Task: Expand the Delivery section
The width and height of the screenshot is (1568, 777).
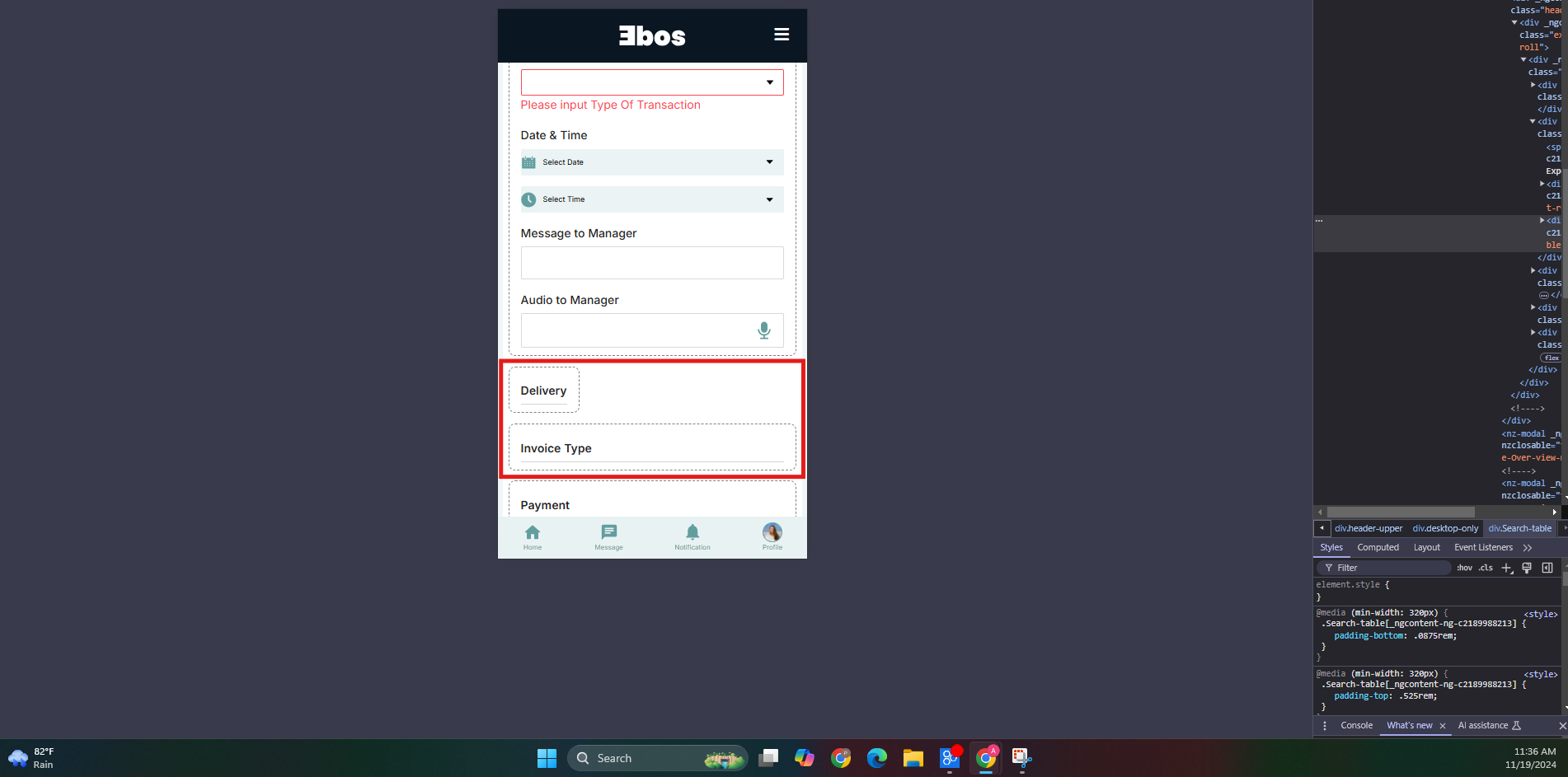Action: click(544, 390)
